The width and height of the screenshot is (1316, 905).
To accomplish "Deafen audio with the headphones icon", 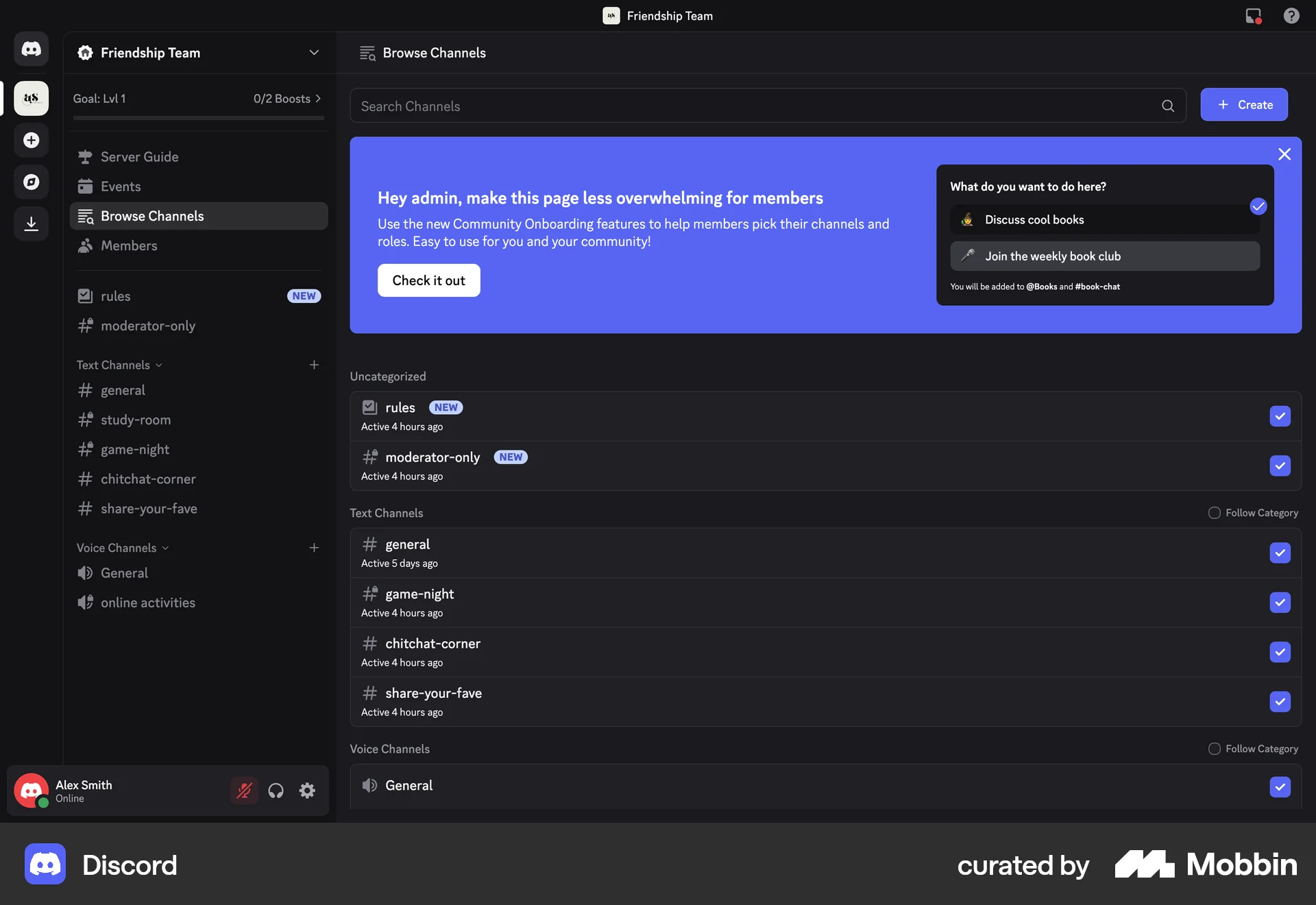I will pyautogui.click(x=276, y=791).
